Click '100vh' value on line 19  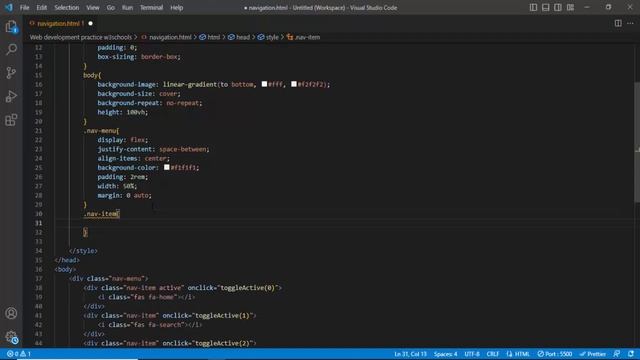136,112
